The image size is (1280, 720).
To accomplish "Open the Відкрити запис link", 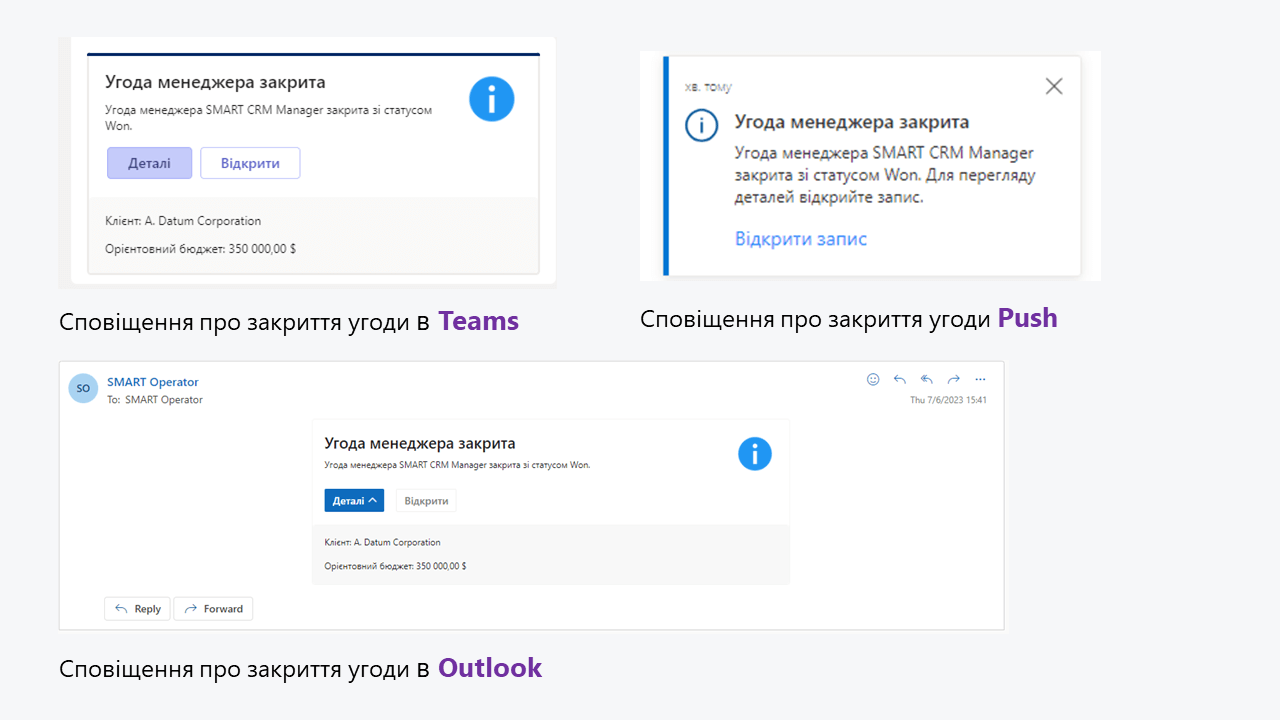I will [800, 239].
